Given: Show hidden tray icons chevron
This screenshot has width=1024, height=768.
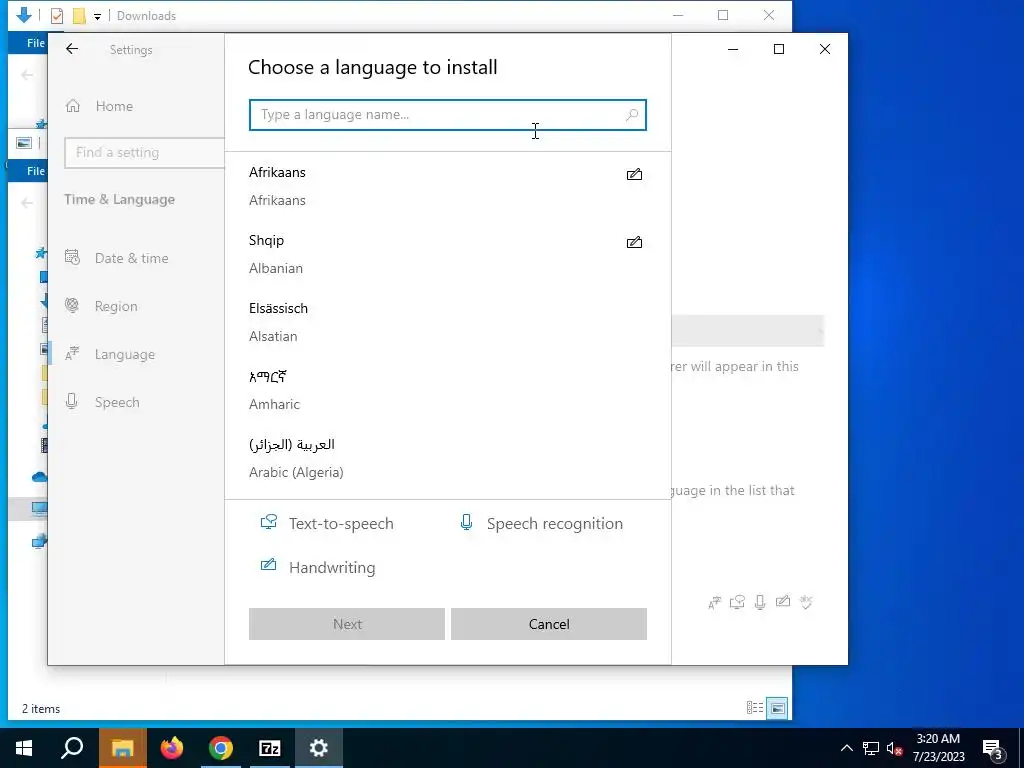Looking at the screenshot, I should click(x=846, y=748).
